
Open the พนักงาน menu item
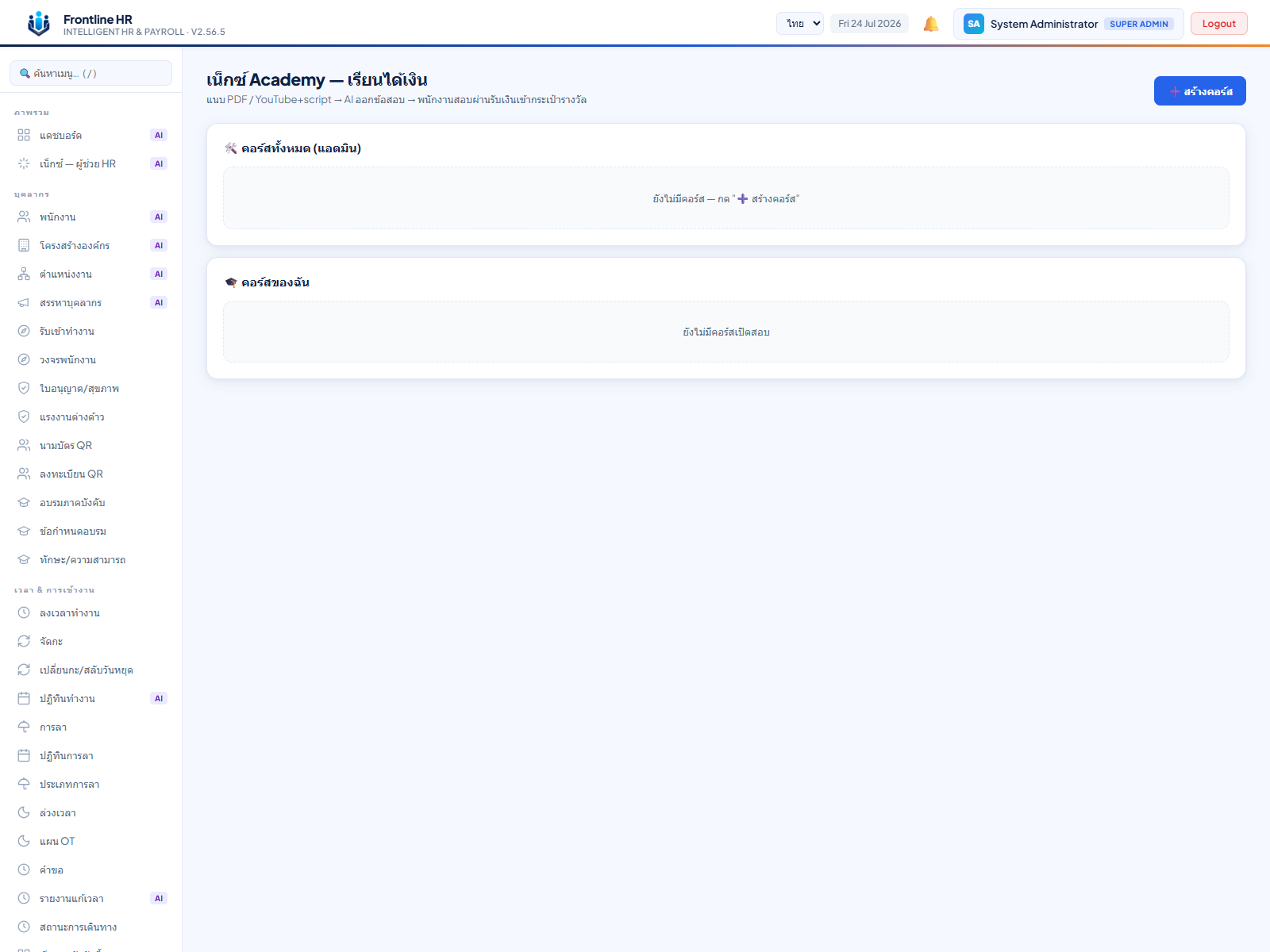point(92,217)
